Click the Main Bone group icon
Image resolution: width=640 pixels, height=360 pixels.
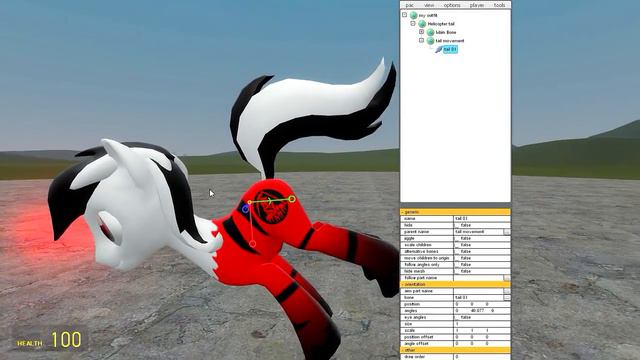point(430,32)
